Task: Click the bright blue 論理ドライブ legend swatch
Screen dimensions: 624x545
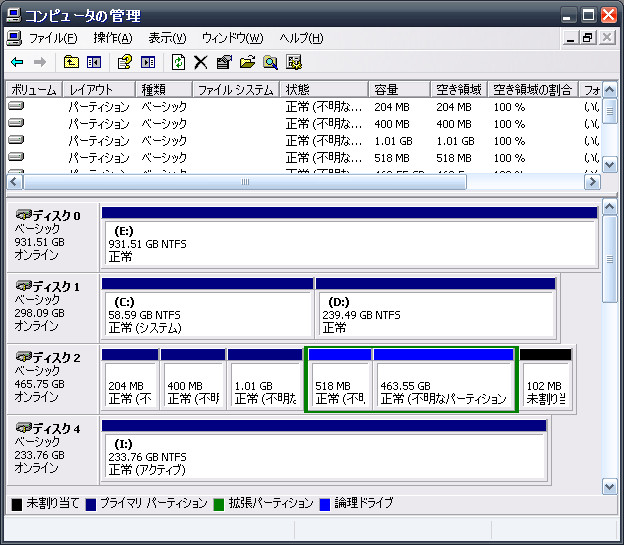Action: [325, 504]
